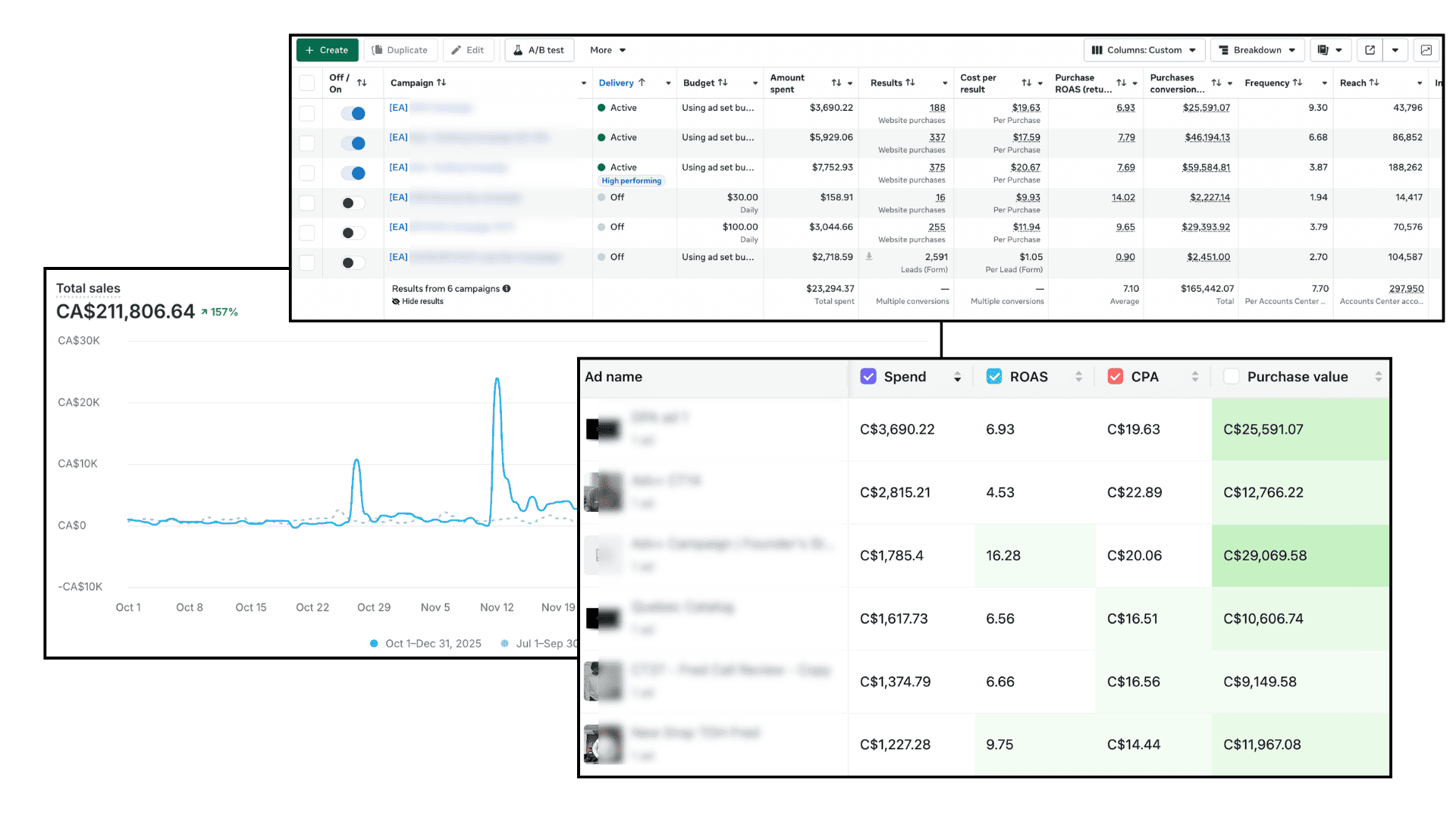The width and height of the screenshot is (1456, 819).
Task: Click the Delivery column header
Action: (616, 83)
